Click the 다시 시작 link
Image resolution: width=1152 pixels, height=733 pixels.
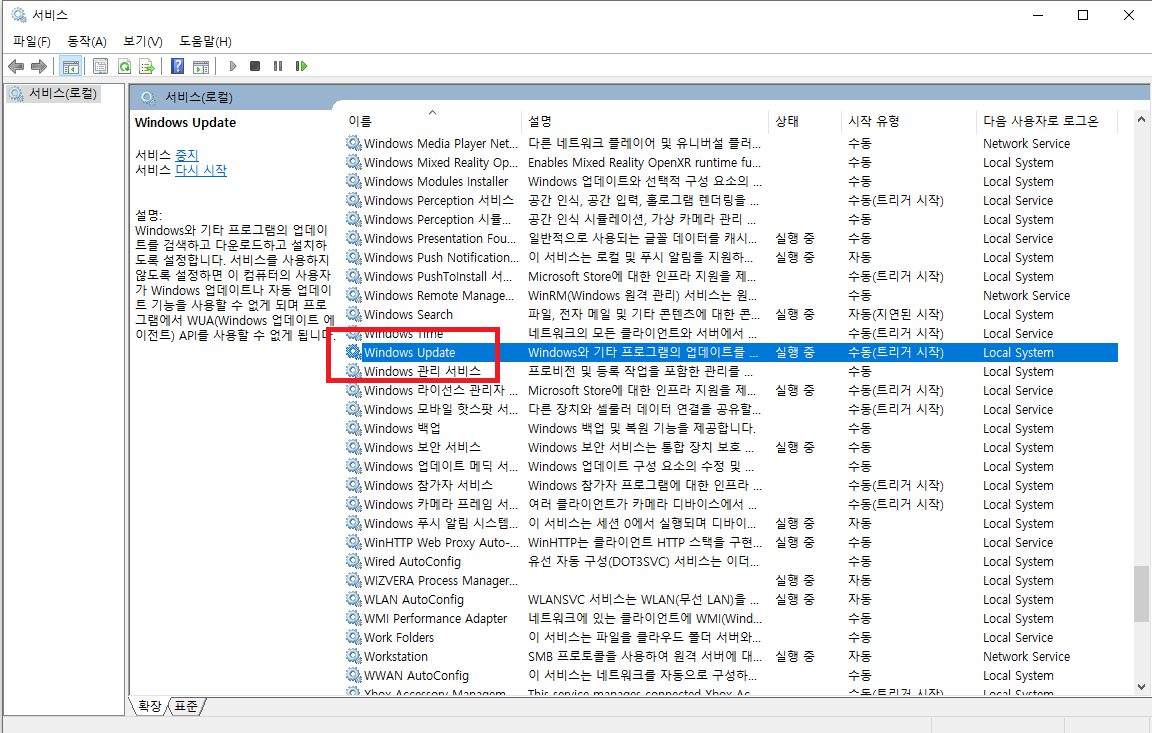click(x=201, y=170)
